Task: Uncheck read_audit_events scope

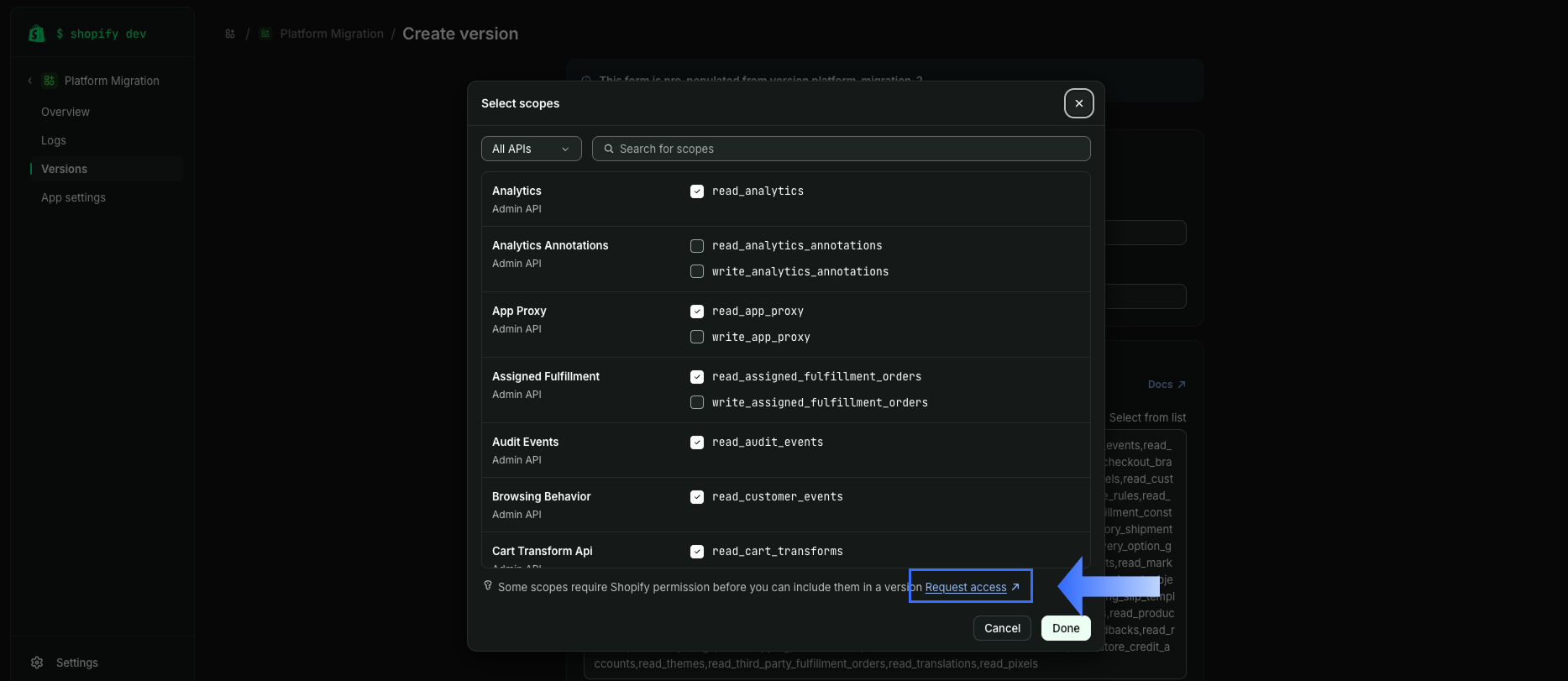Action: pos(697,443)
